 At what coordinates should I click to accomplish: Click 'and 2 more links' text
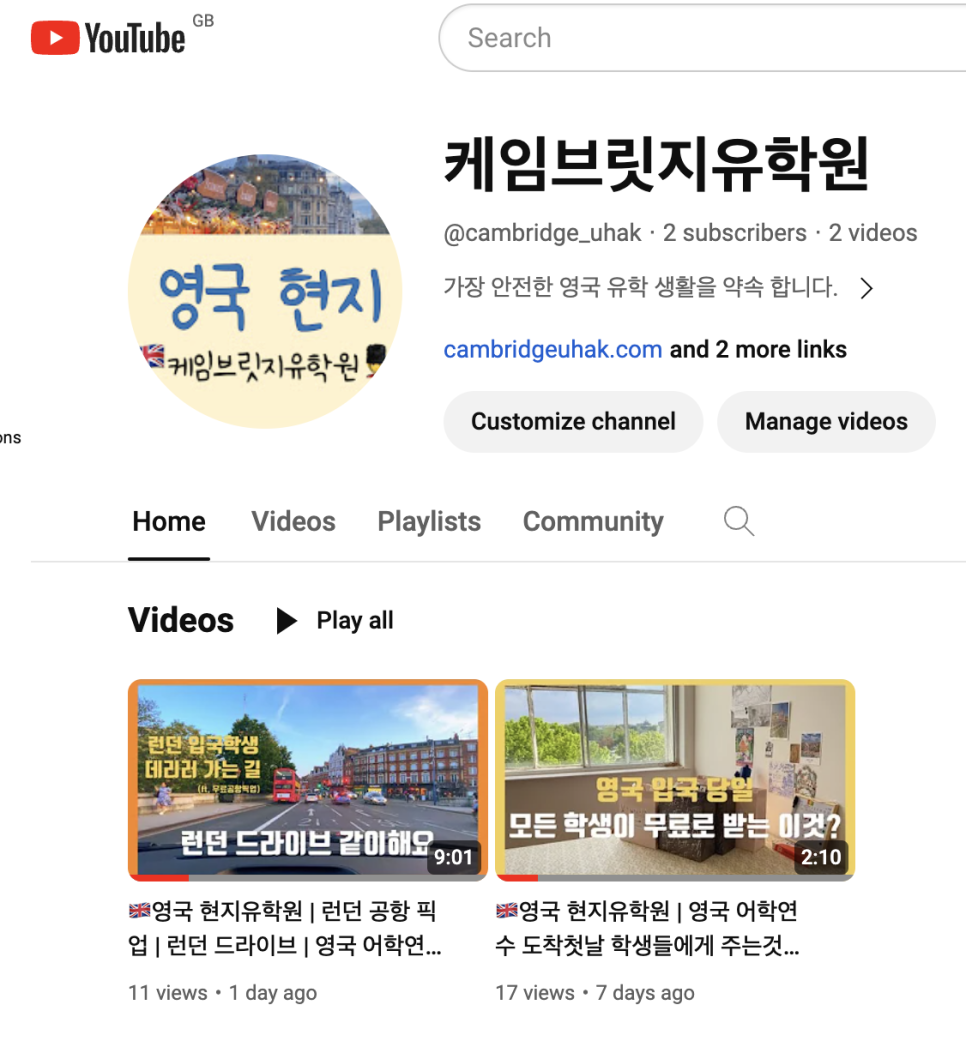(x=758, y=349)
